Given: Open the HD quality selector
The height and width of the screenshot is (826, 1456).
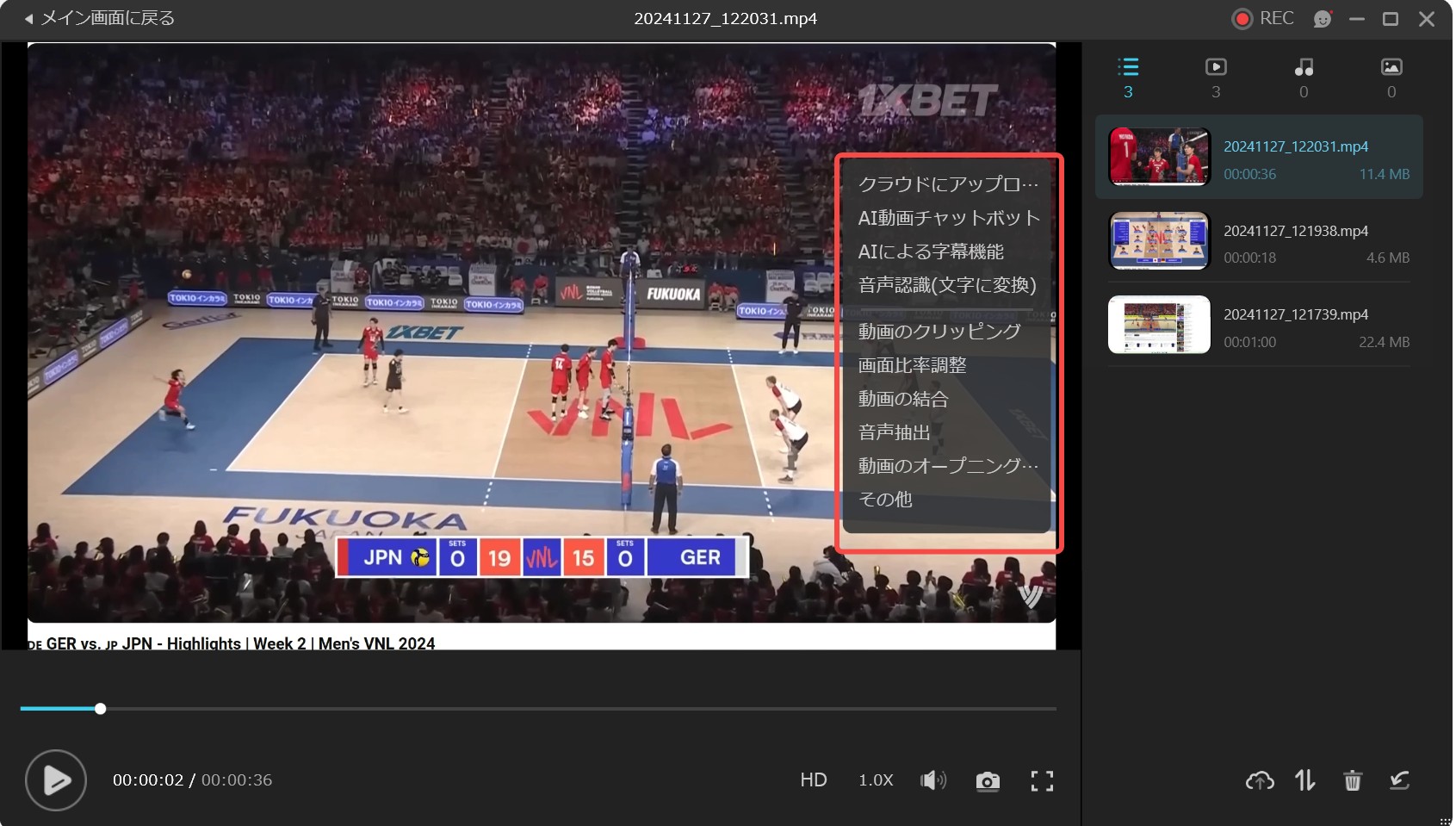Looking at the screenshot, I should (814, 780).
